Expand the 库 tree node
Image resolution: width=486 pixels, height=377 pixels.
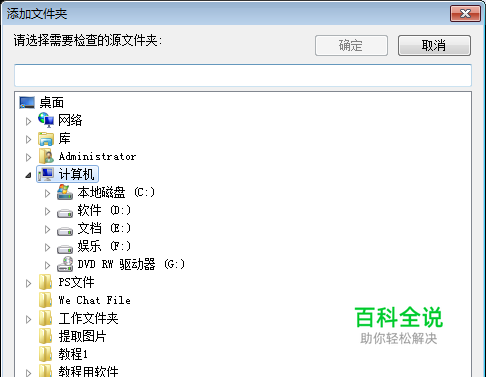point(28,139)
